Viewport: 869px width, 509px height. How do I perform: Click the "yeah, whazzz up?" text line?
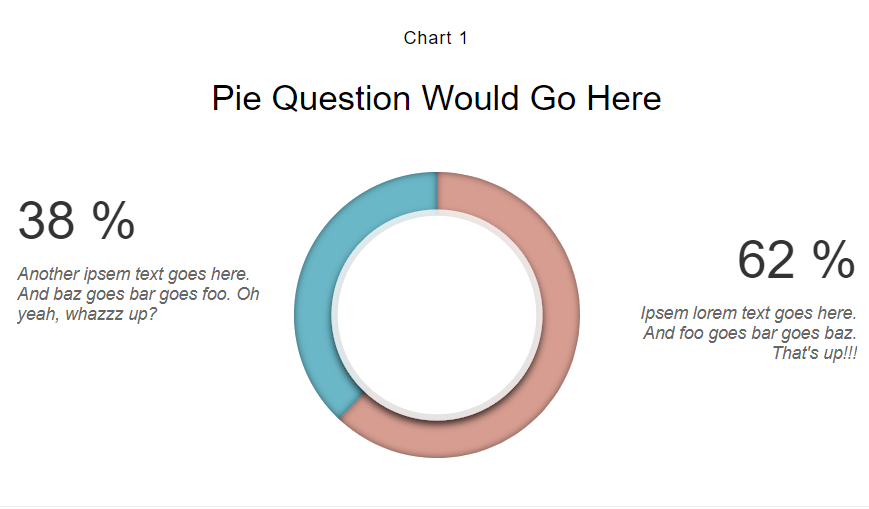87,314
